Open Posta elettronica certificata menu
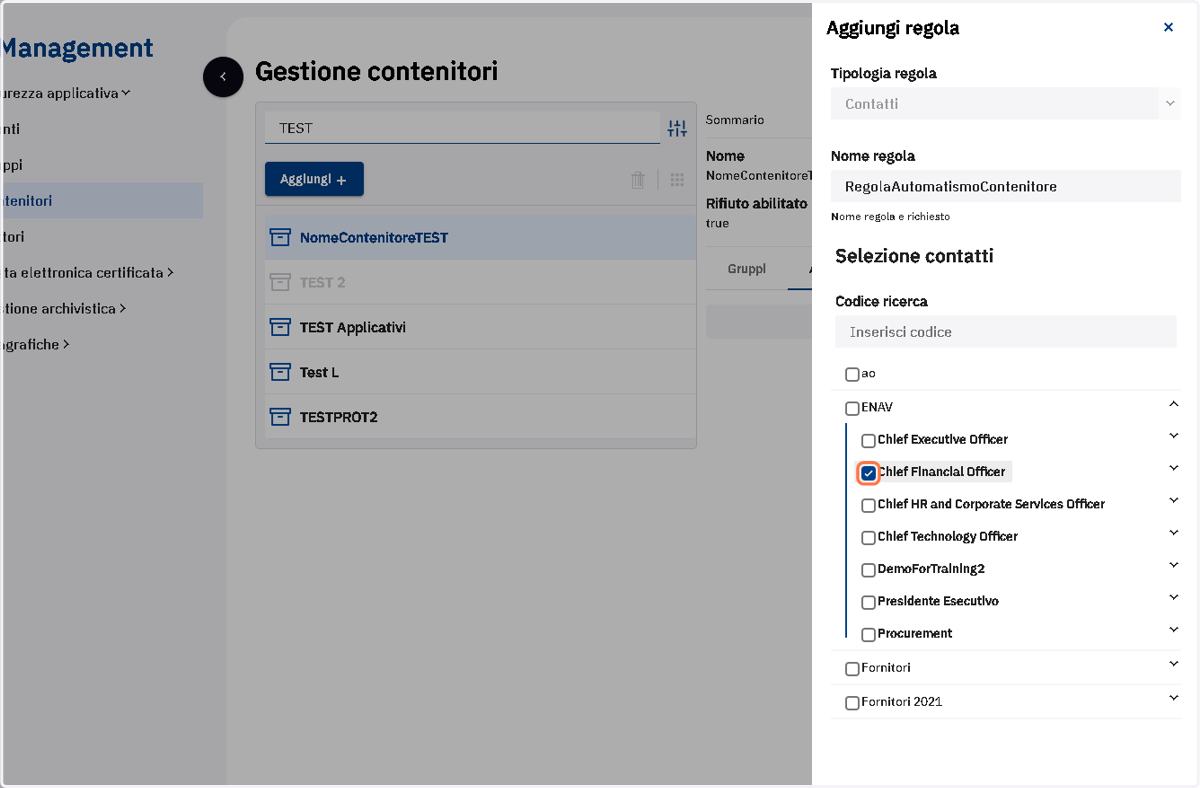1200x788 pixels. (87, 272)
